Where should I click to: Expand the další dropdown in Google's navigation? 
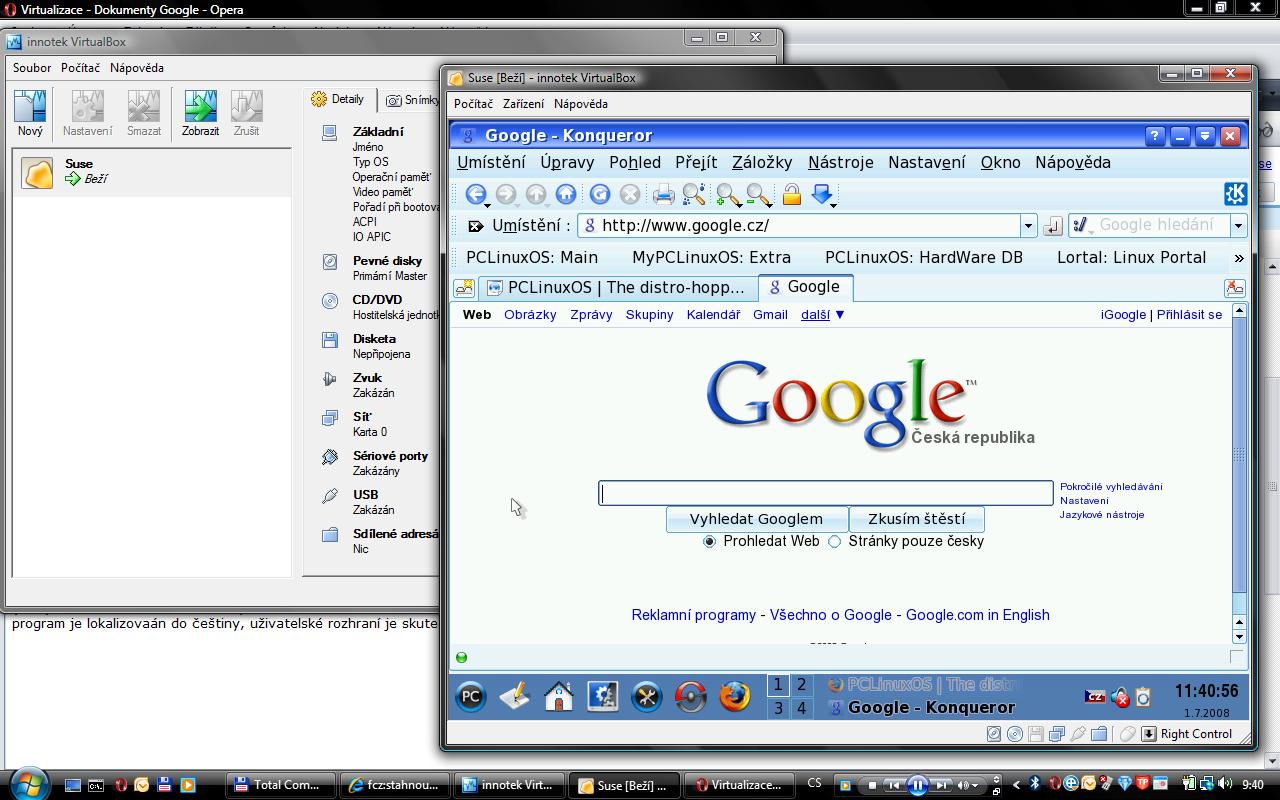tap(823, 314)
